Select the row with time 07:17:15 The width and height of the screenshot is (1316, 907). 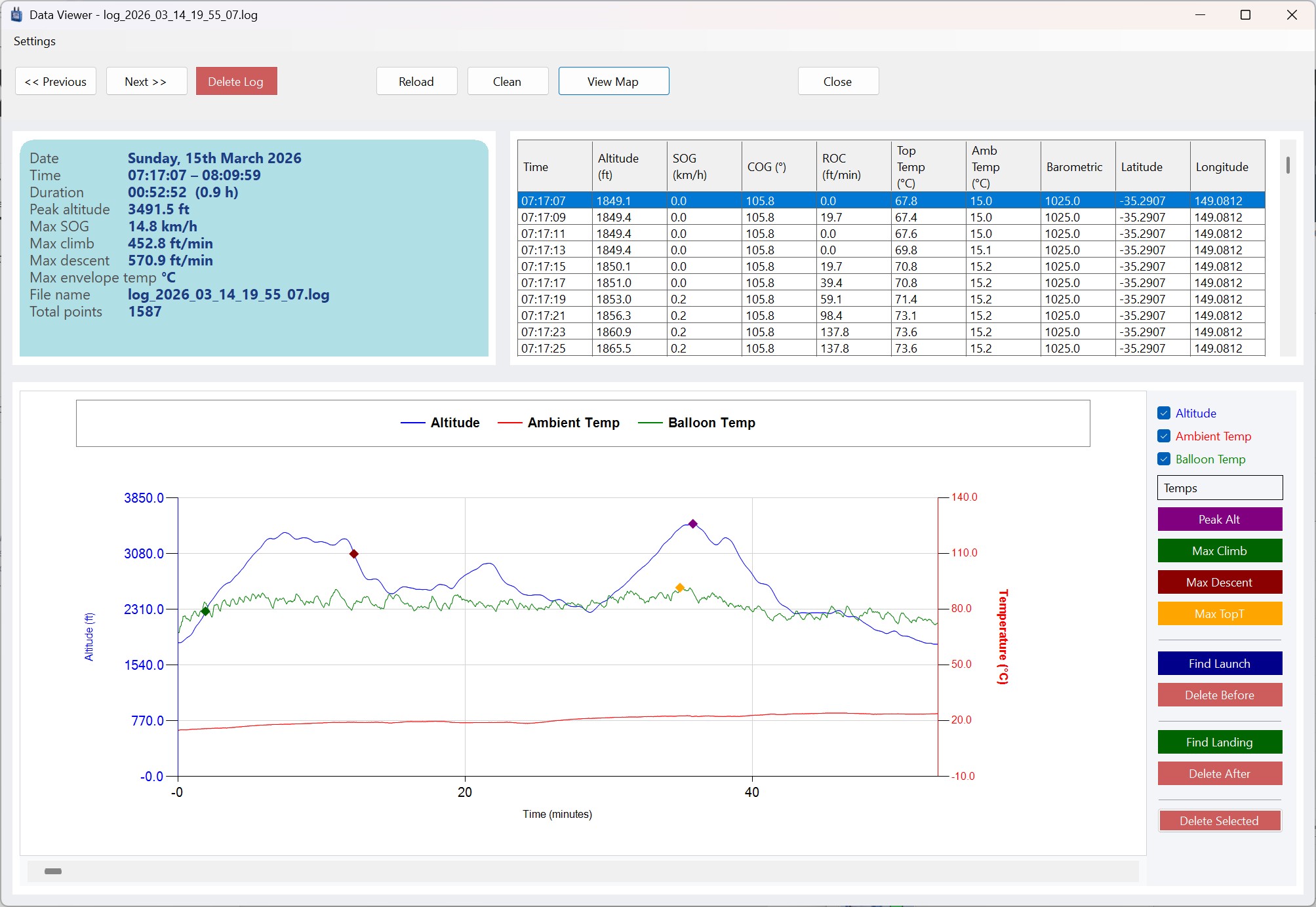[x=891, y=266]
